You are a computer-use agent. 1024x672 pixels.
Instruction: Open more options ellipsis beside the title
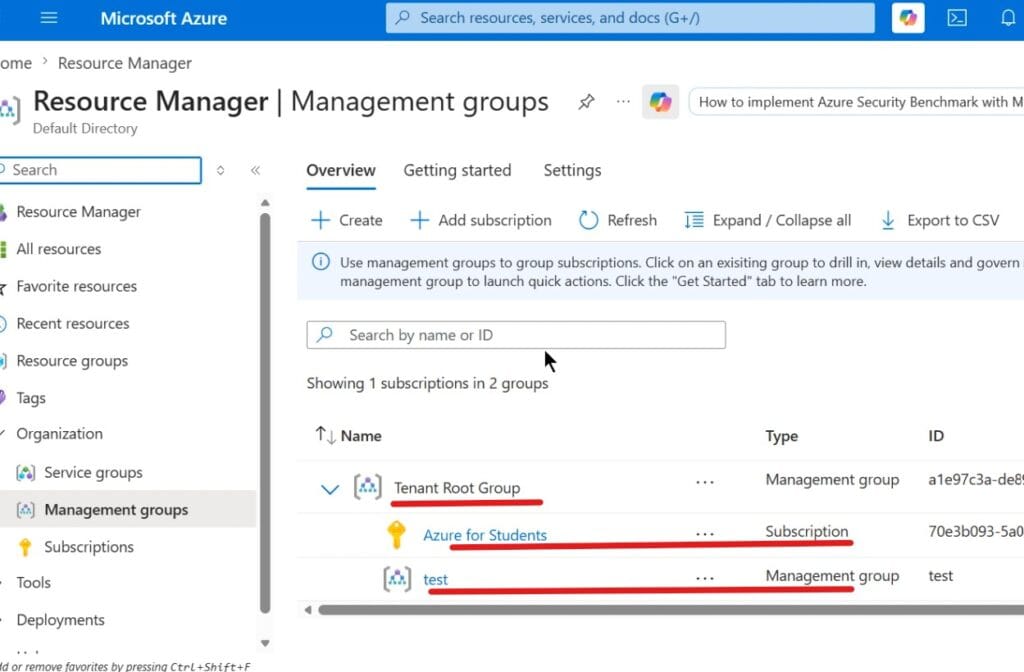pyautogui.click(x=623, y=101)
